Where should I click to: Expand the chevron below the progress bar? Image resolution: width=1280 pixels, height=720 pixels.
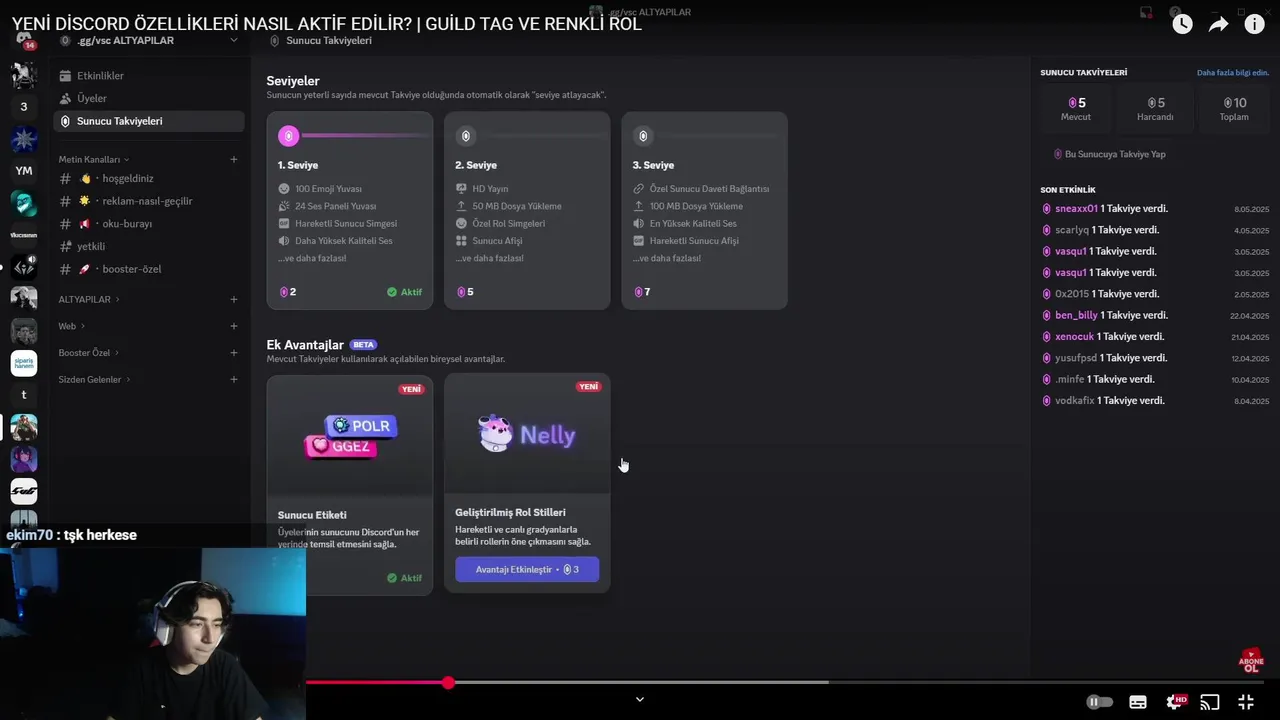(x=640, y=699)
